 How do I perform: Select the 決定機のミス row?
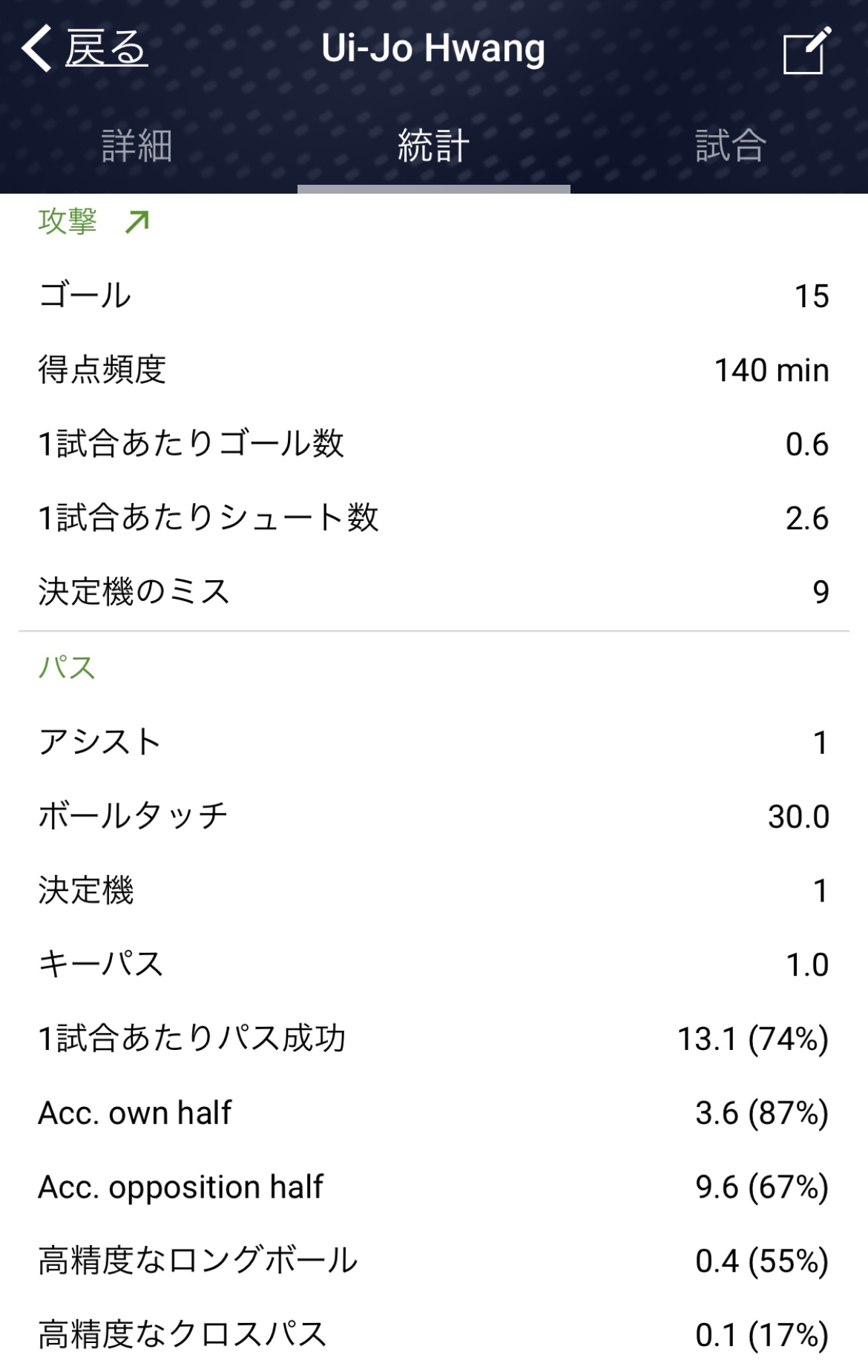point(433,592)
